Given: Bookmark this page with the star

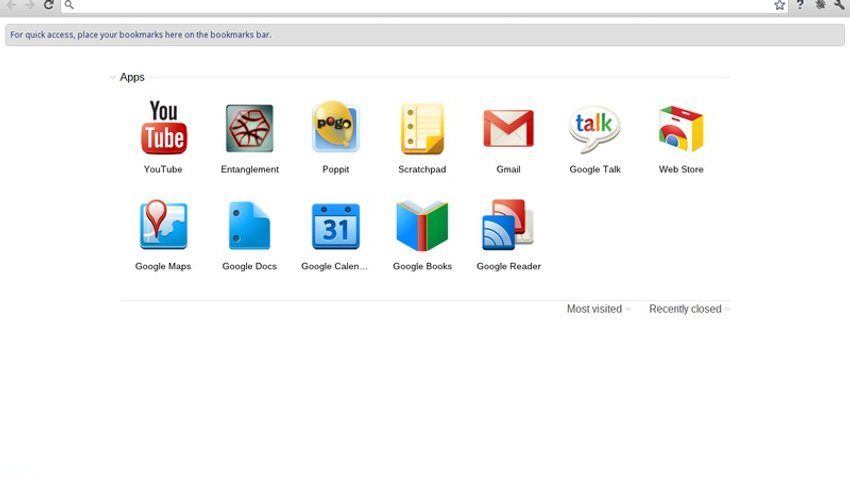Looking at the screenshot, I should coord(780,5).
